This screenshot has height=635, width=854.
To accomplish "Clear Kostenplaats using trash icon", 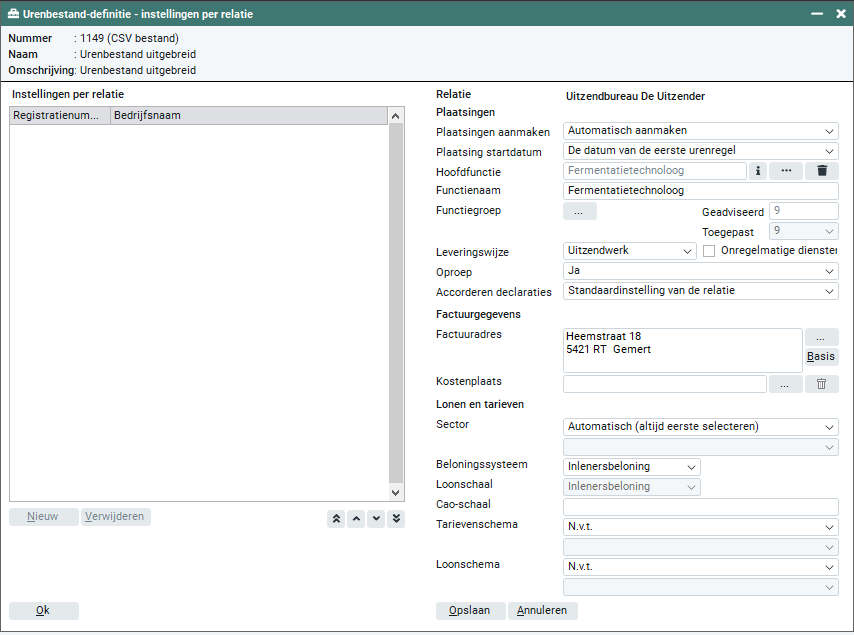I will click(821, 384).
